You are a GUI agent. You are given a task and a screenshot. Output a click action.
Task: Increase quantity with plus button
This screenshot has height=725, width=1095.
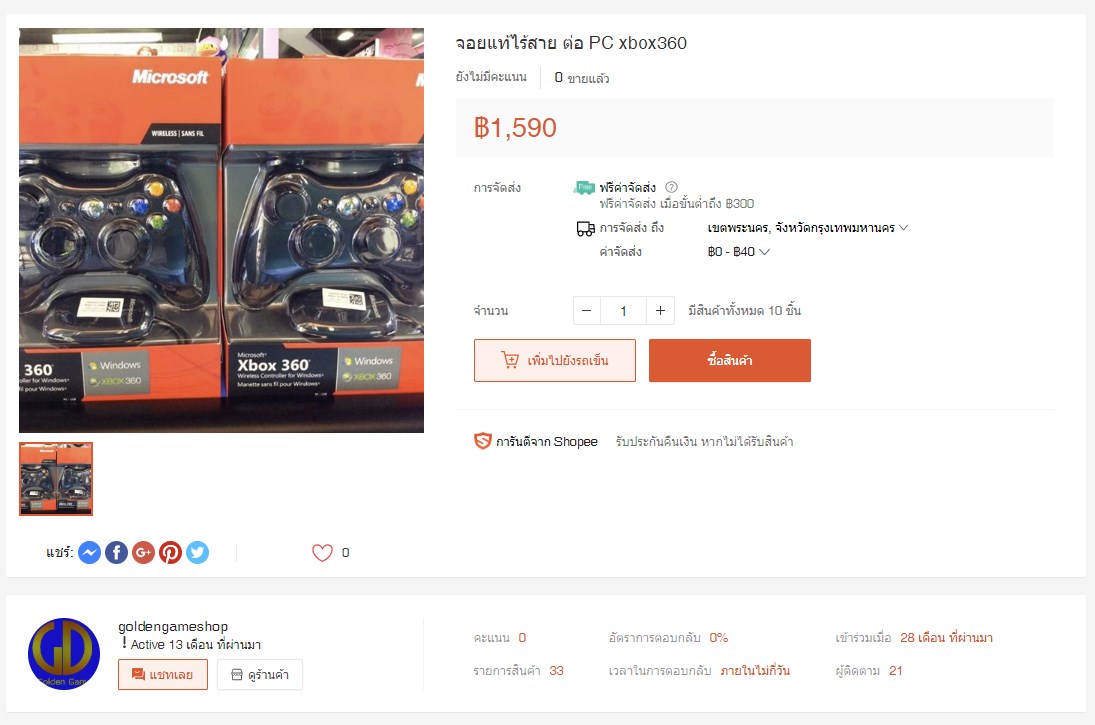pos(661,311)
